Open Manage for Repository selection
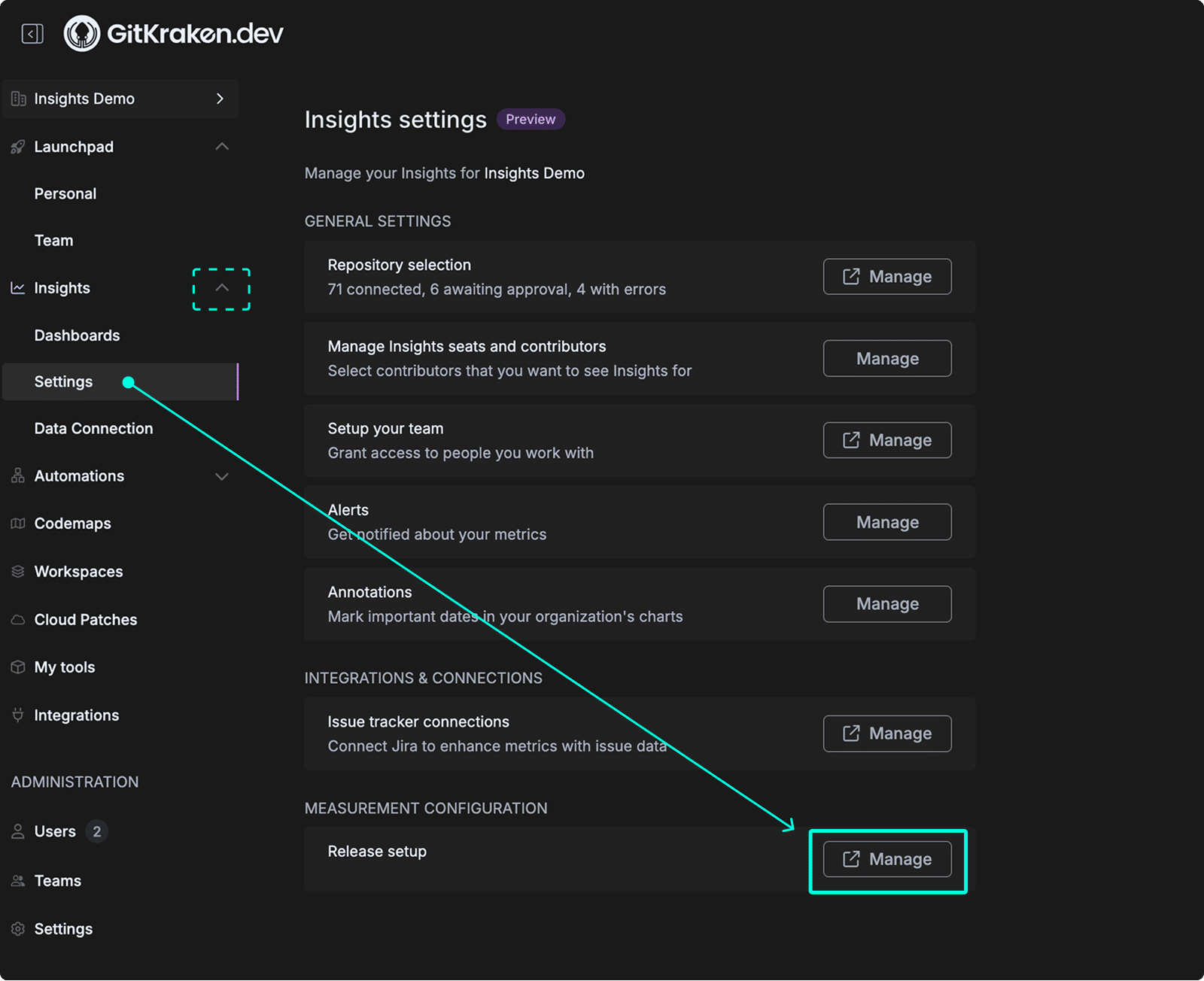Image resolution: width=1204 pixels, height=981 pixels. point(886,276)
